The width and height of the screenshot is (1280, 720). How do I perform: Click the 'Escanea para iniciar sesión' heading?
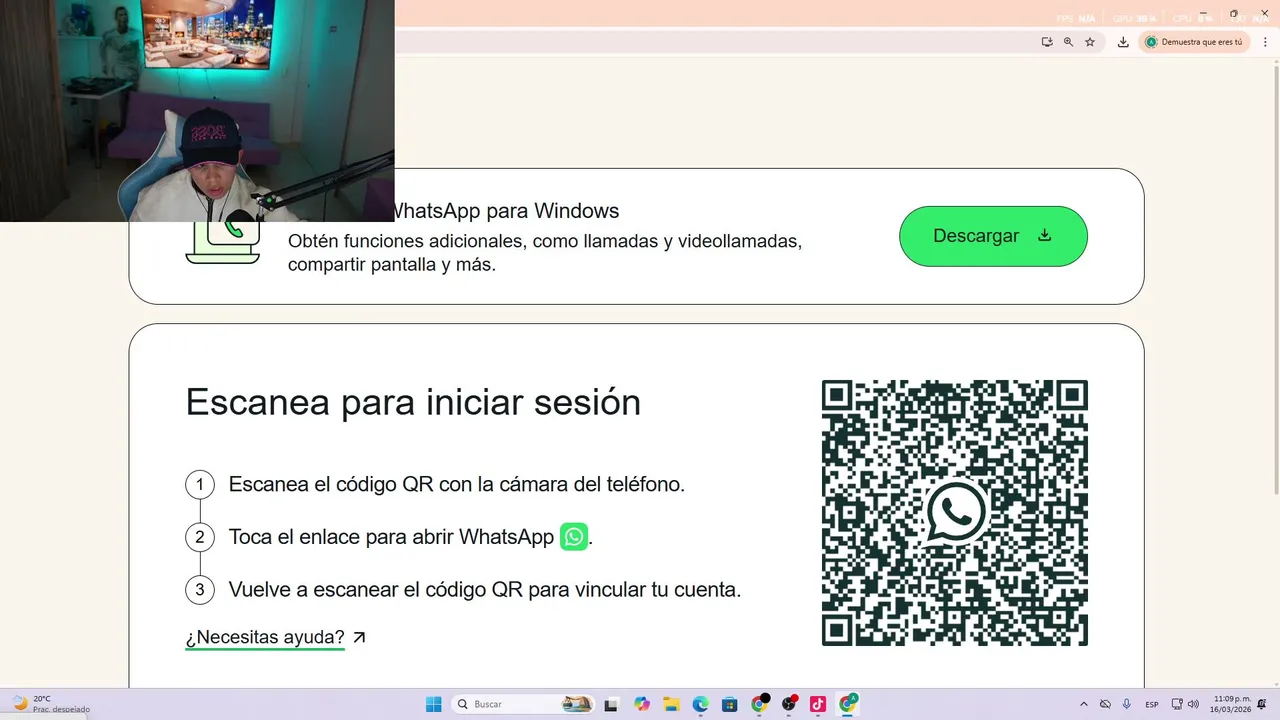pos(413,402)
